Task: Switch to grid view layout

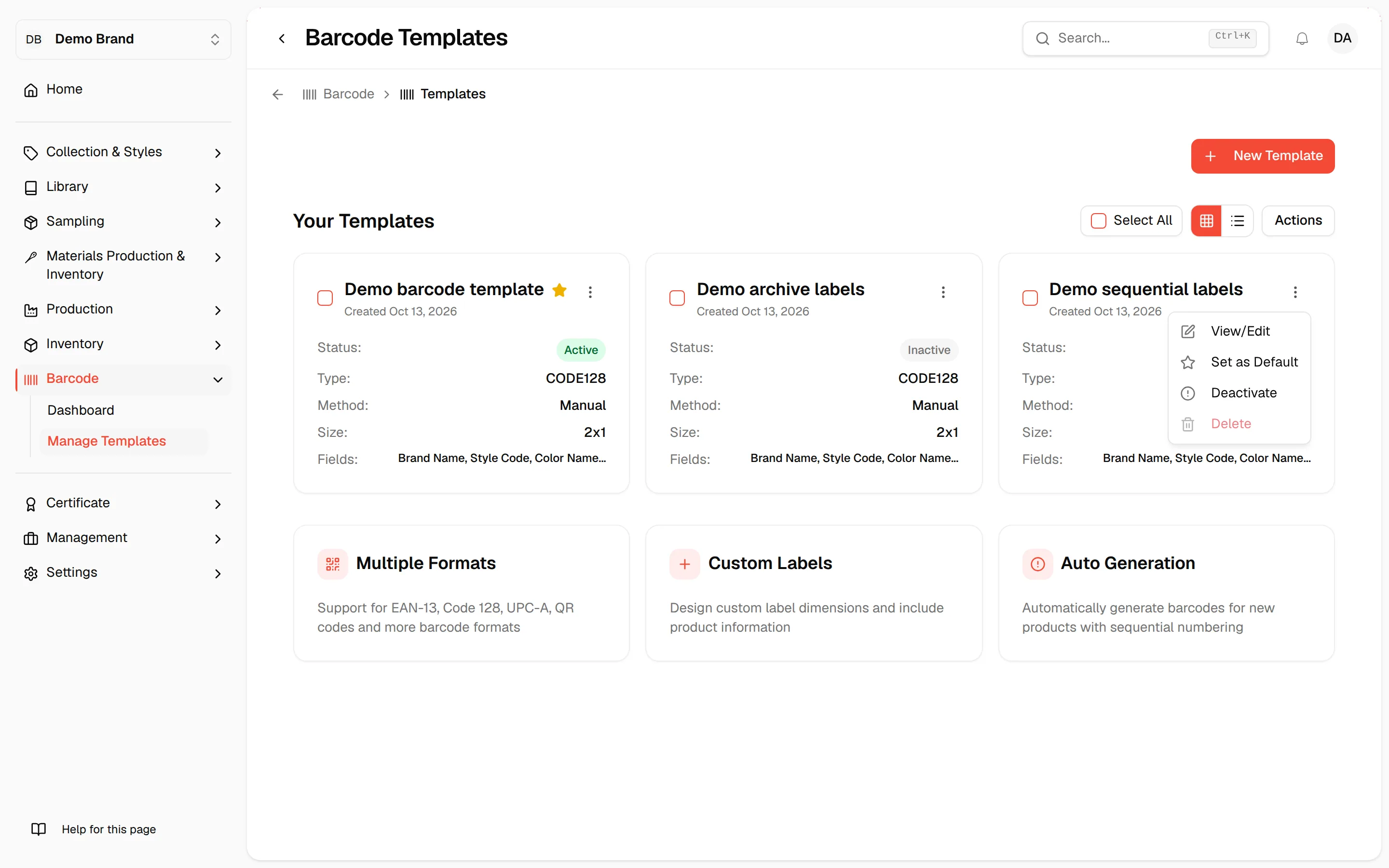Action: pos(1206,220)
